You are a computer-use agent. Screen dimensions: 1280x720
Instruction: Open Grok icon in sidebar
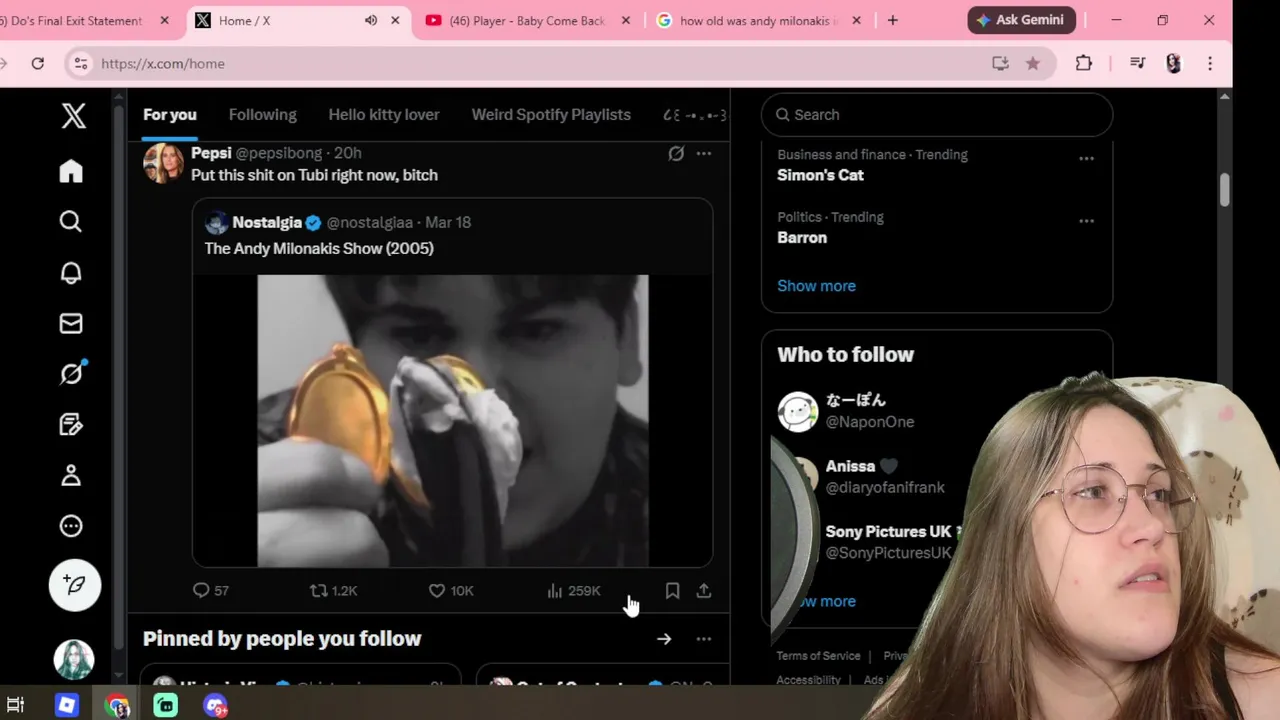71,374
